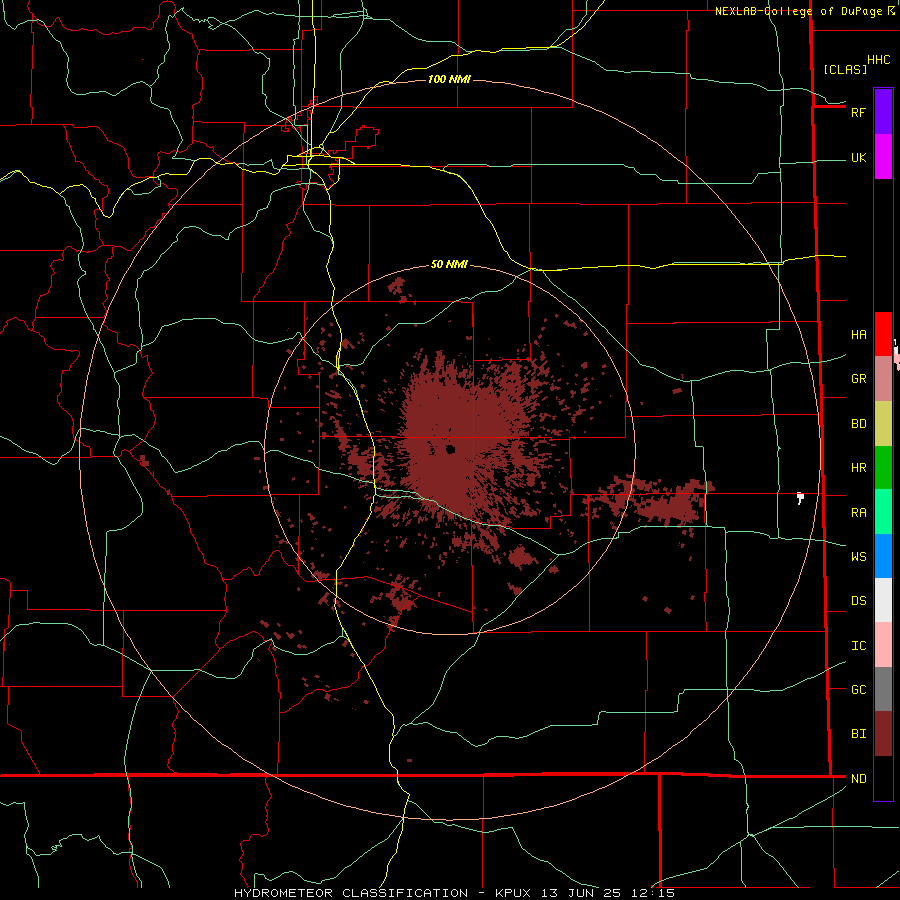Click the RA light green legend swatch
The width and height of the screenshot is (900, 900).
pos(883,512)
